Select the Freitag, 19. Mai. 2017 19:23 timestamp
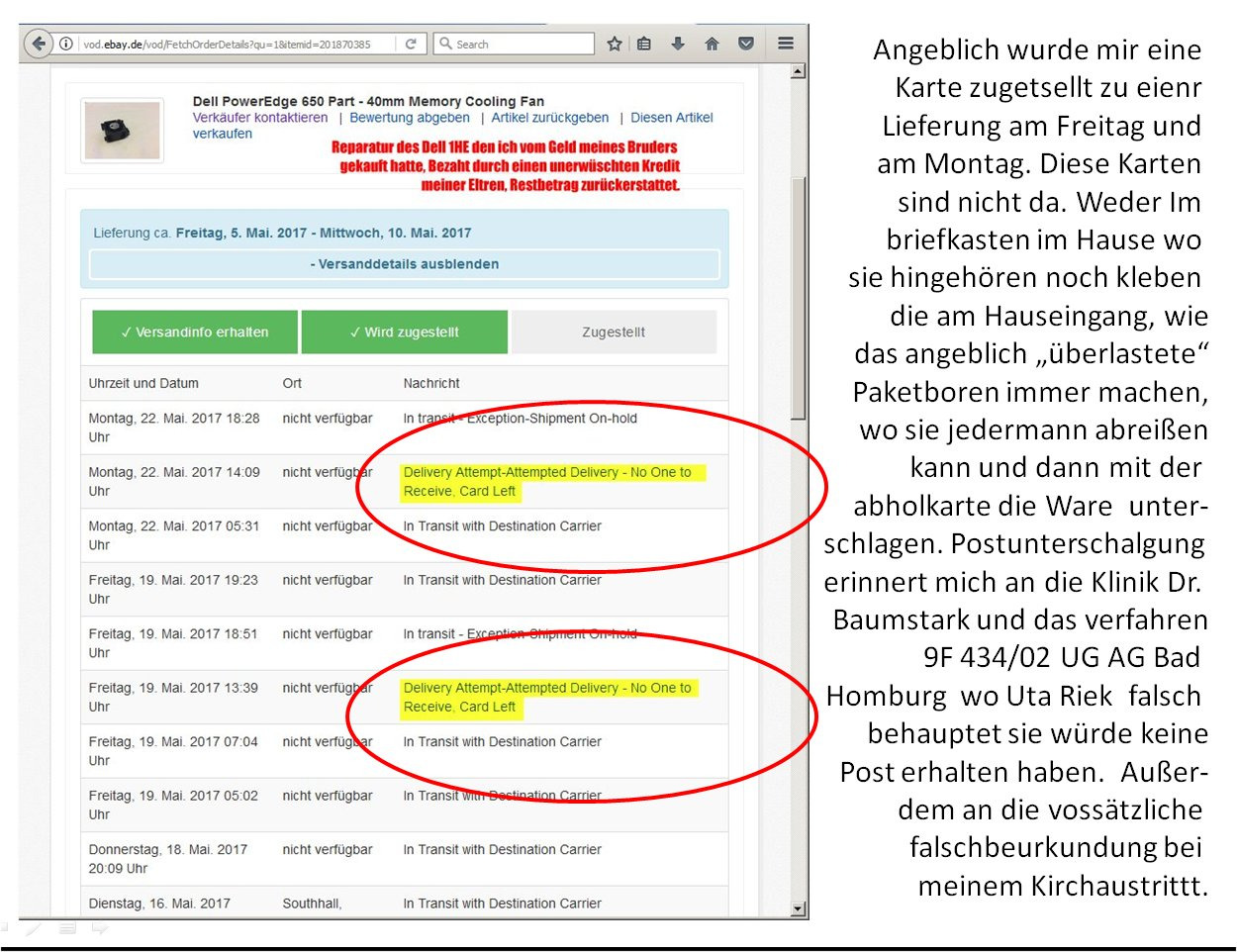 click(173, 590)
